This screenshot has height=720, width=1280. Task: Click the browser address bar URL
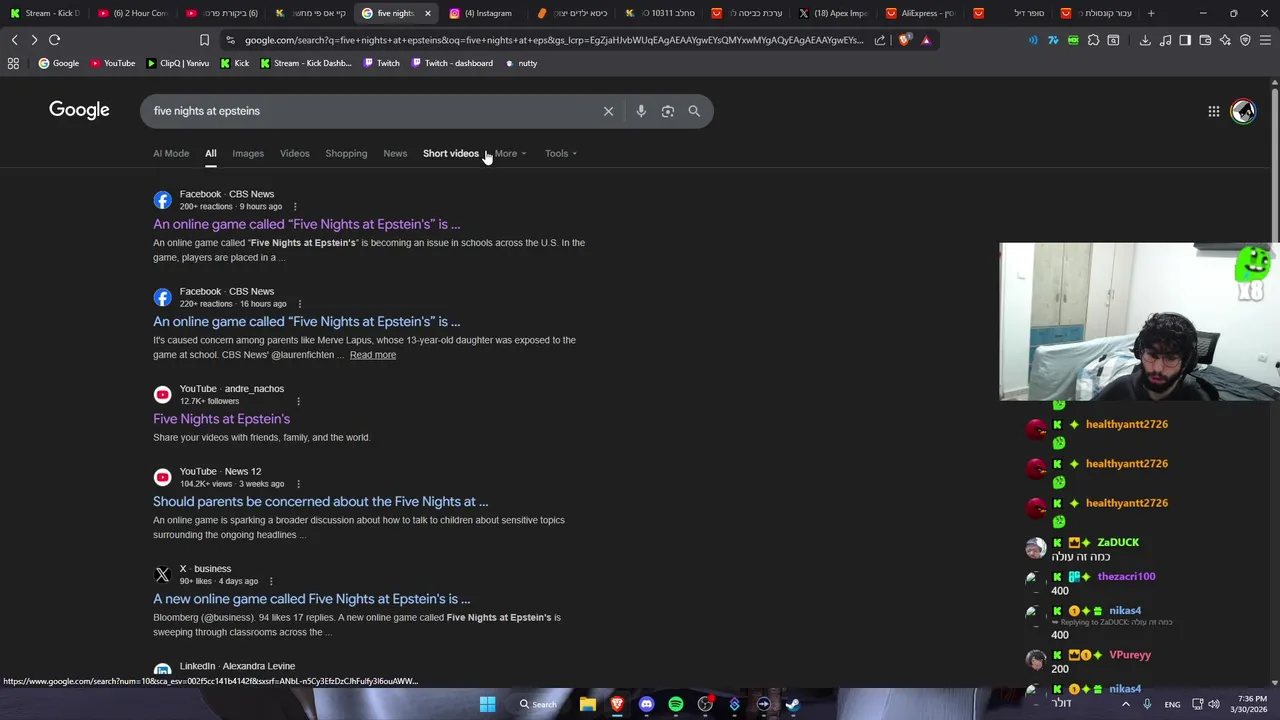[x=553, y=40]
